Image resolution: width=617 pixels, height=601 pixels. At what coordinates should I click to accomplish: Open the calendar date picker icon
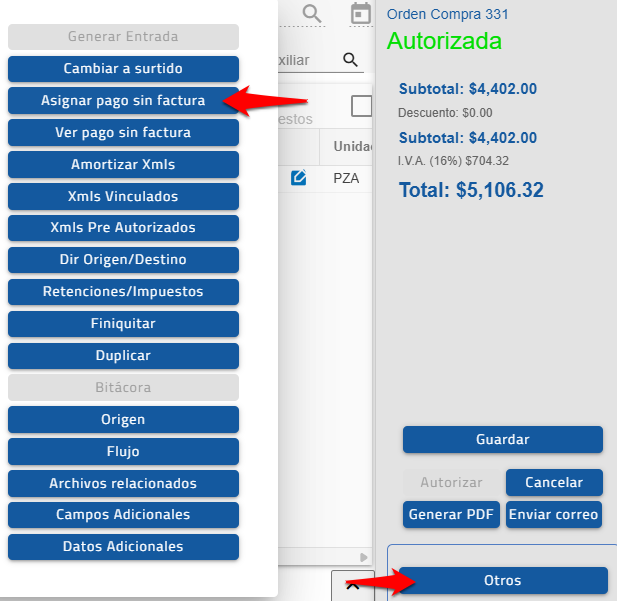tap(360, 14)
